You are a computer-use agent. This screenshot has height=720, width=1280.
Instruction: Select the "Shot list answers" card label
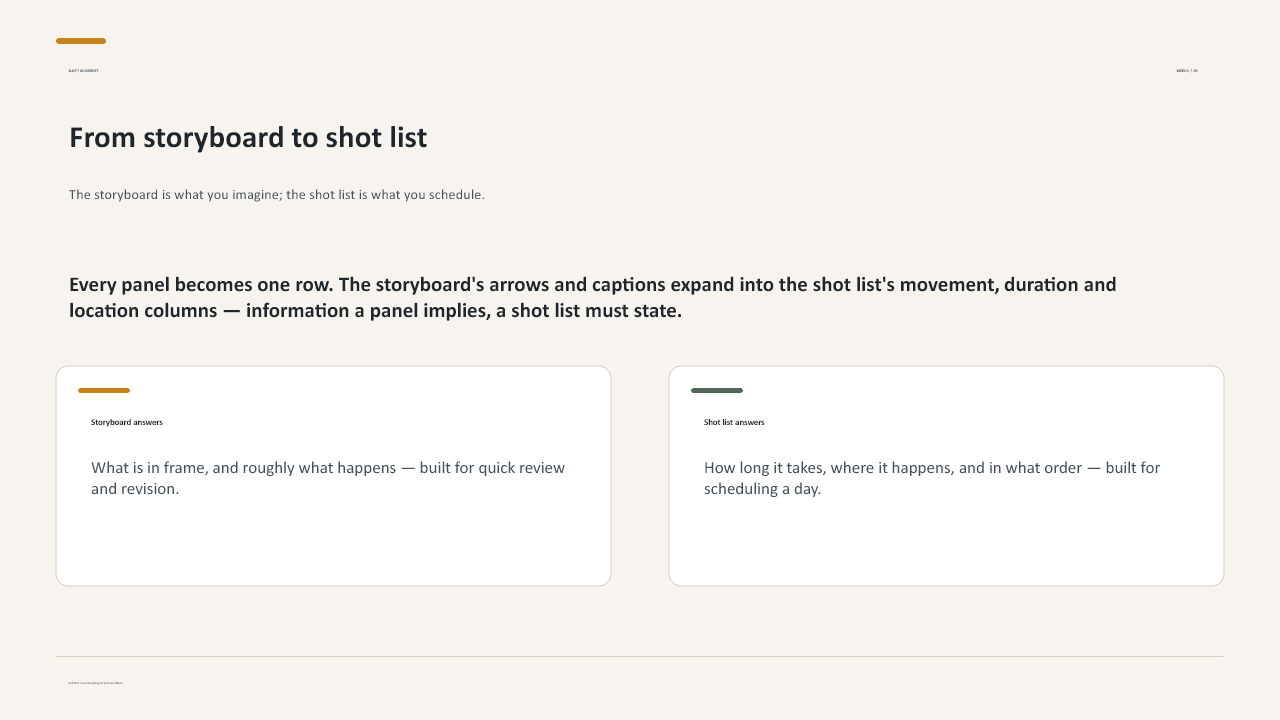734,422
